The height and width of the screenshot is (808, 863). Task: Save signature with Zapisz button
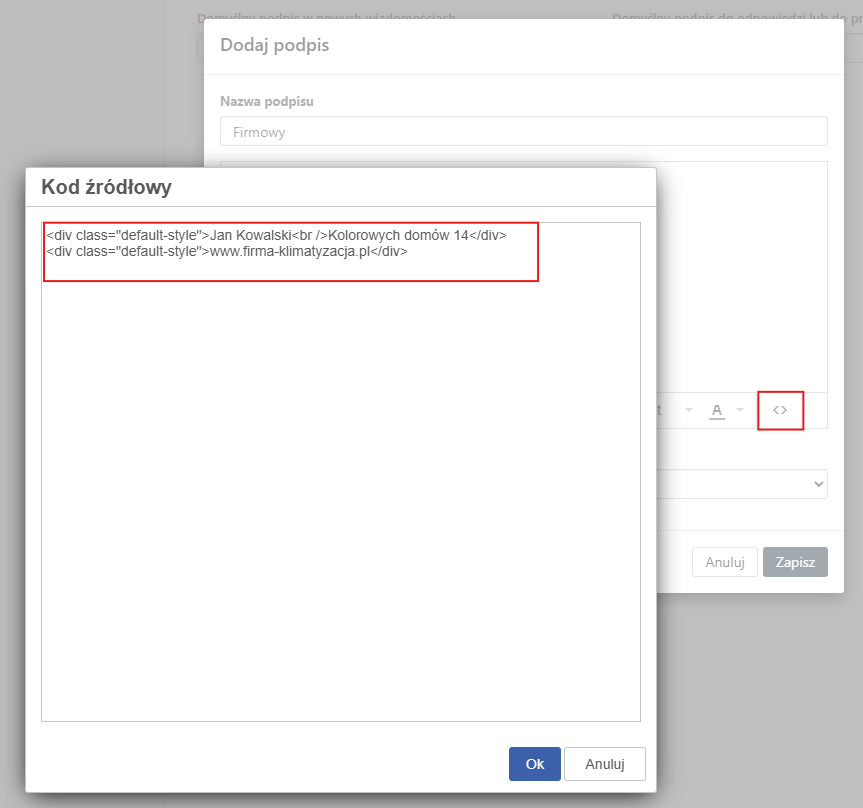[795, 562]
